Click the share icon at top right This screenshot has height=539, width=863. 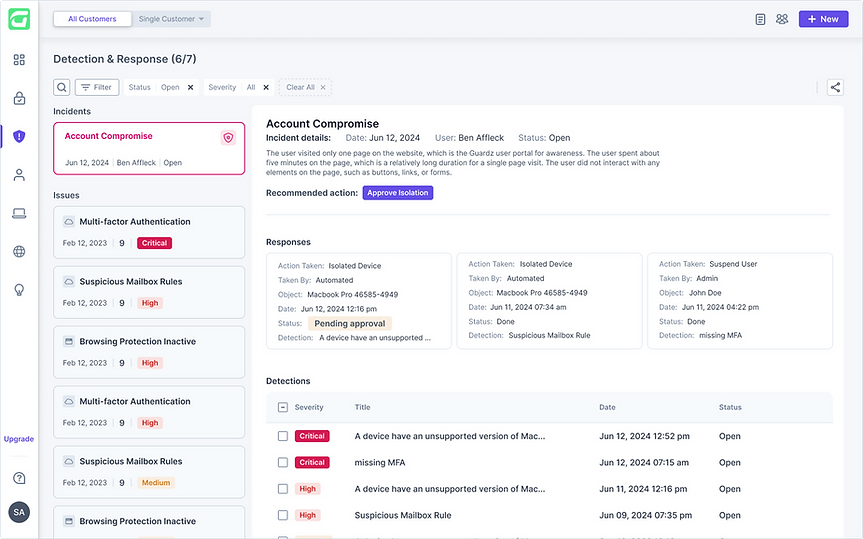click(835, 87)
